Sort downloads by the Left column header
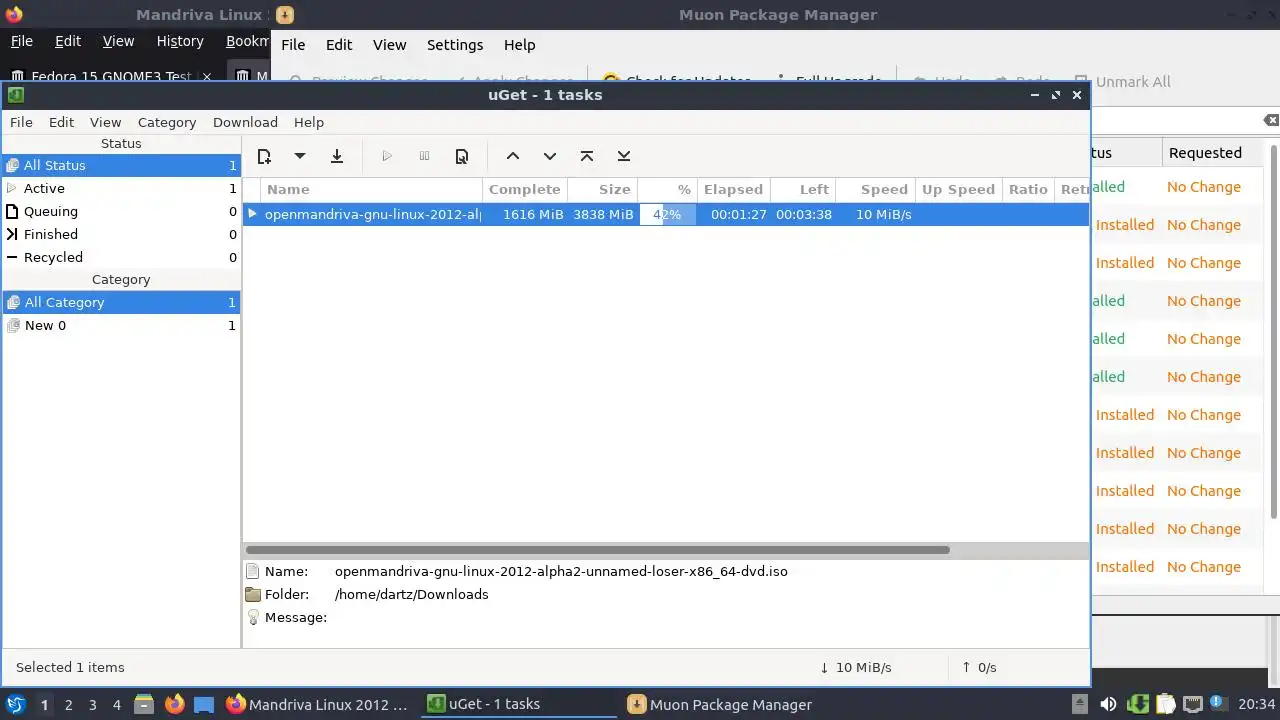 click(803, 189)
